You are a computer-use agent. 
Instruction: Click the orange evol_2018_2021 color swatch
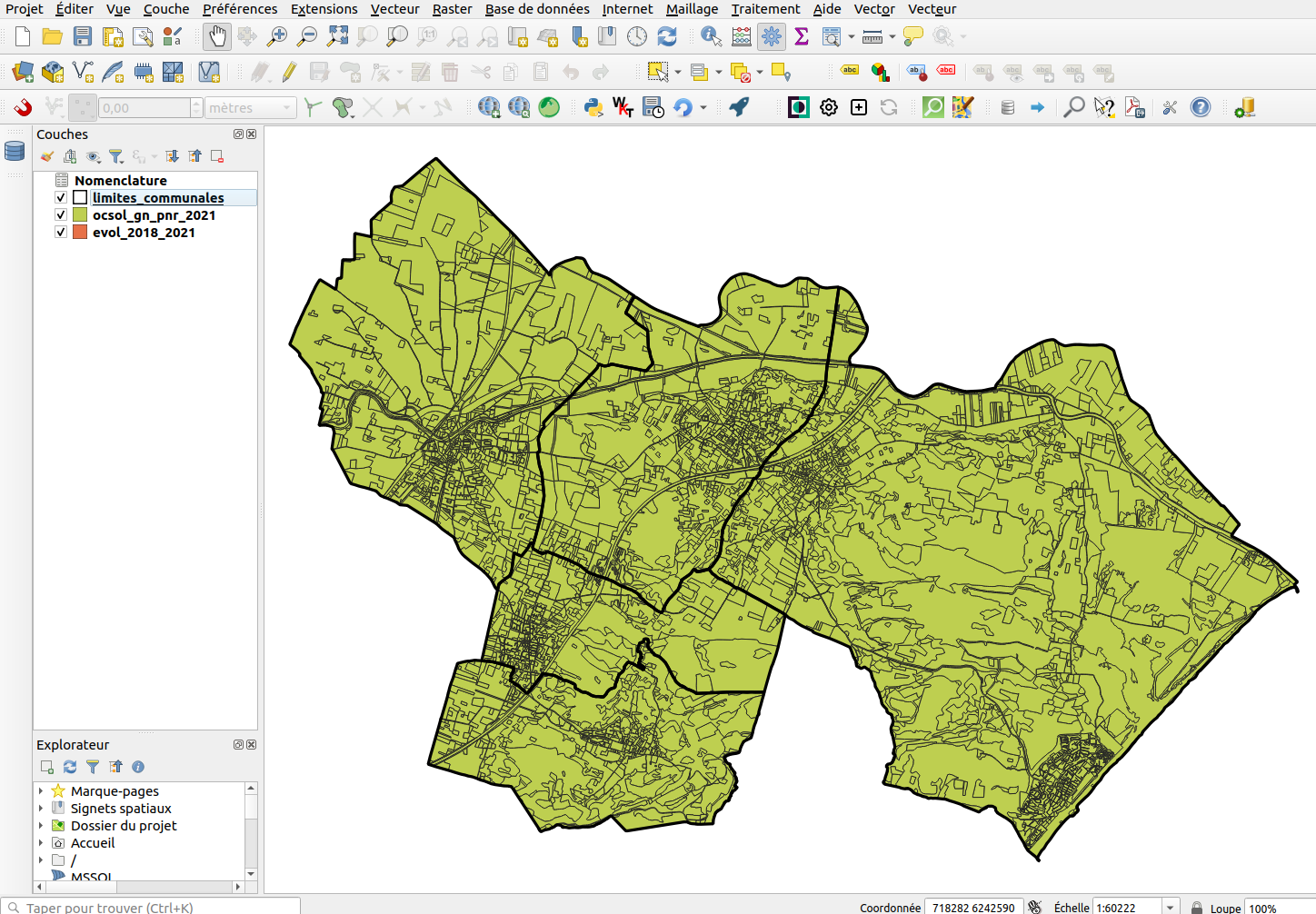click(x=80, y=232)
